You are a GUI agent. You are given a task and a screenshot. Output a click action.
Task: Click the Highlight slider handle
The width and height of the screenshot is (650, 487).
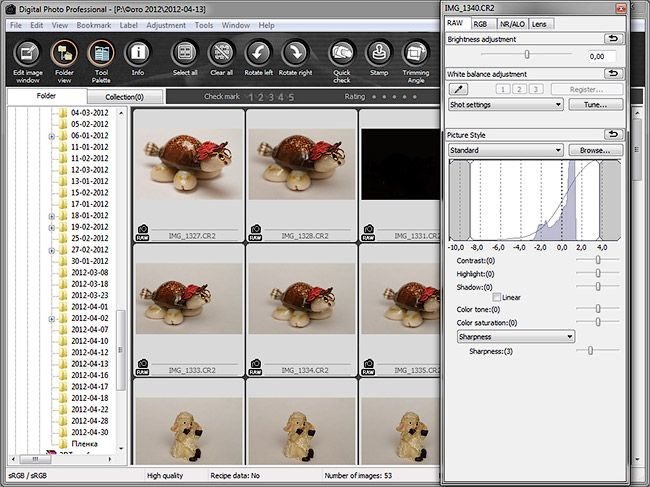[598, 273]
